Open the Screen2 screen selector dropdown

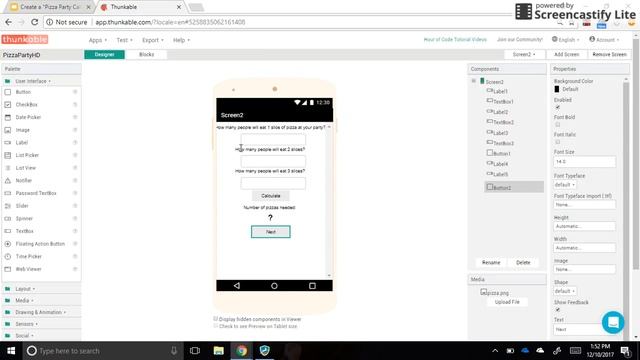click(x=524, y=54)
